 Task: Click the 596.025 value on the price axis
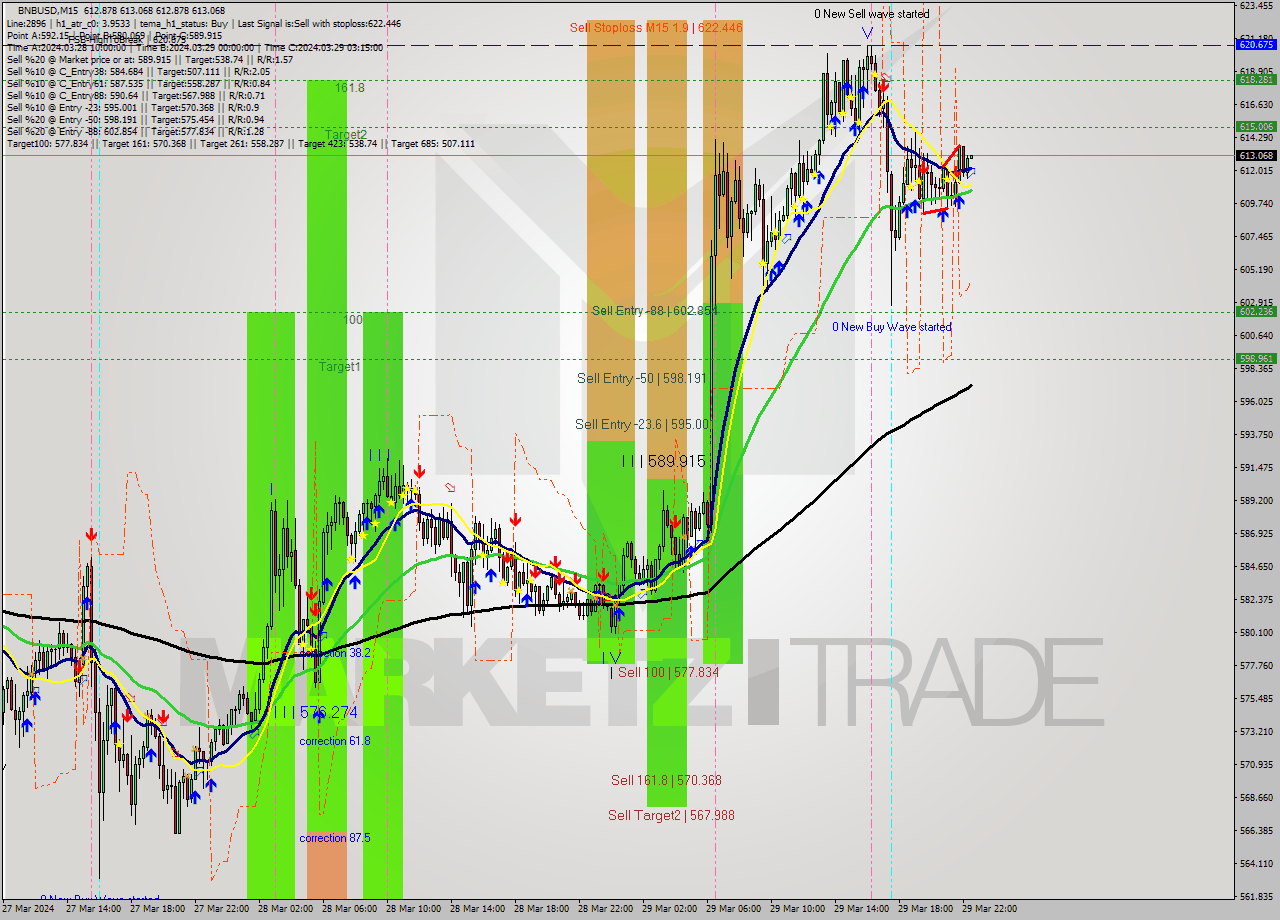pos(1256,402)
